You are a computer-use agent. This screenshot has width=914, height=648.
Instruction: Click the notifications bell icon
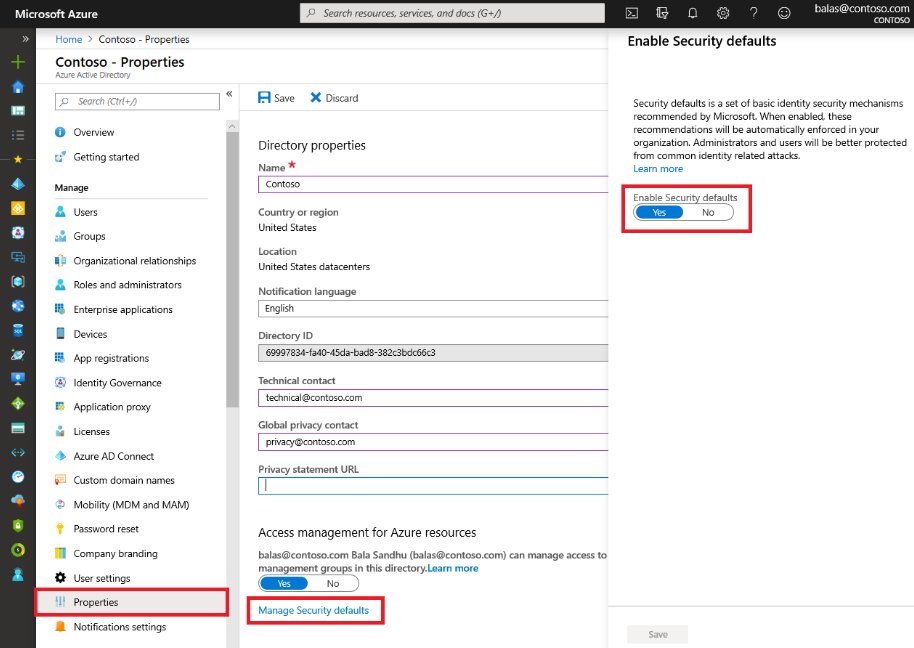[x=692, y=13]
